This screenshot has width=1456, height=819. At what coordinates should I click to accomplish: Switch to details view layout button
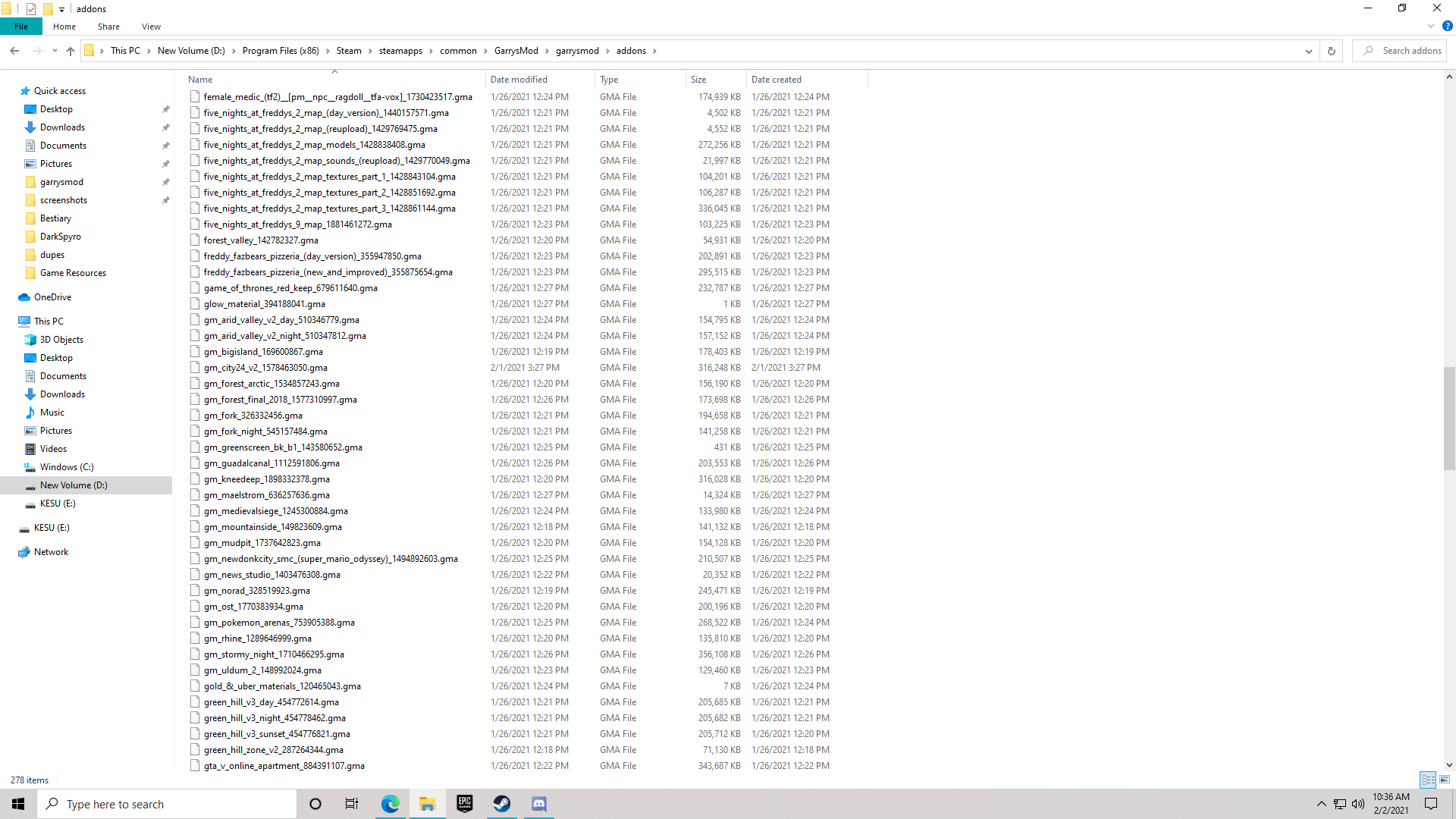[1428, 780]
